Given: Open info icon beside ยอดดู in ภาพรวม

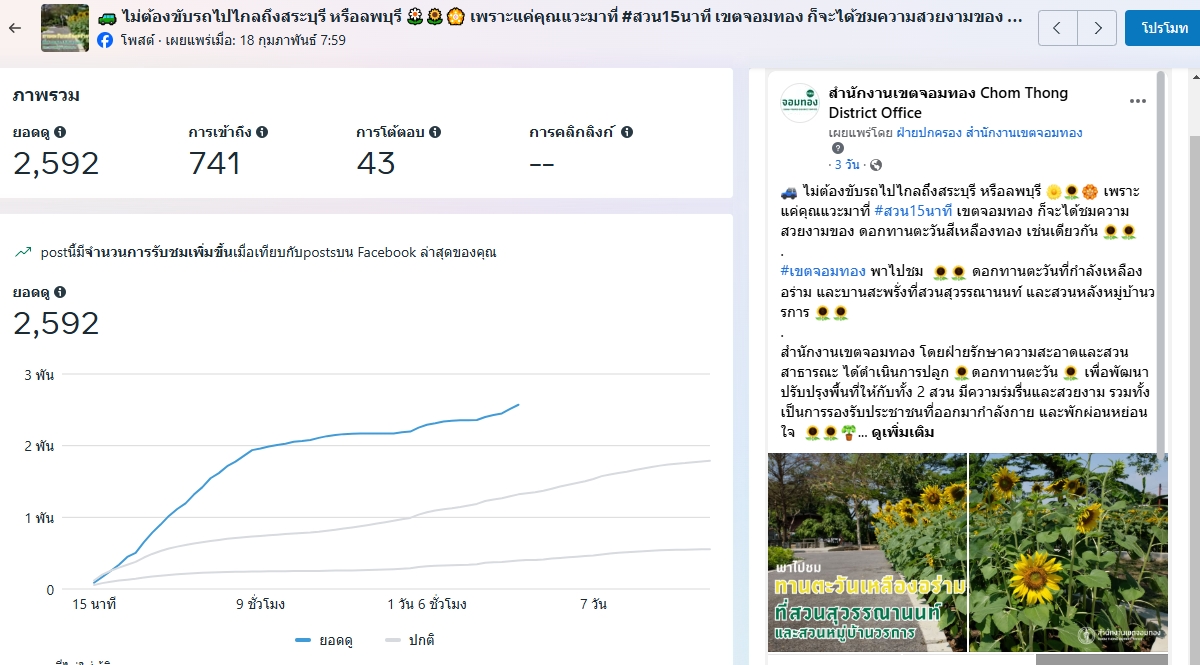Looking at the screenshot, I should [60, 132].
